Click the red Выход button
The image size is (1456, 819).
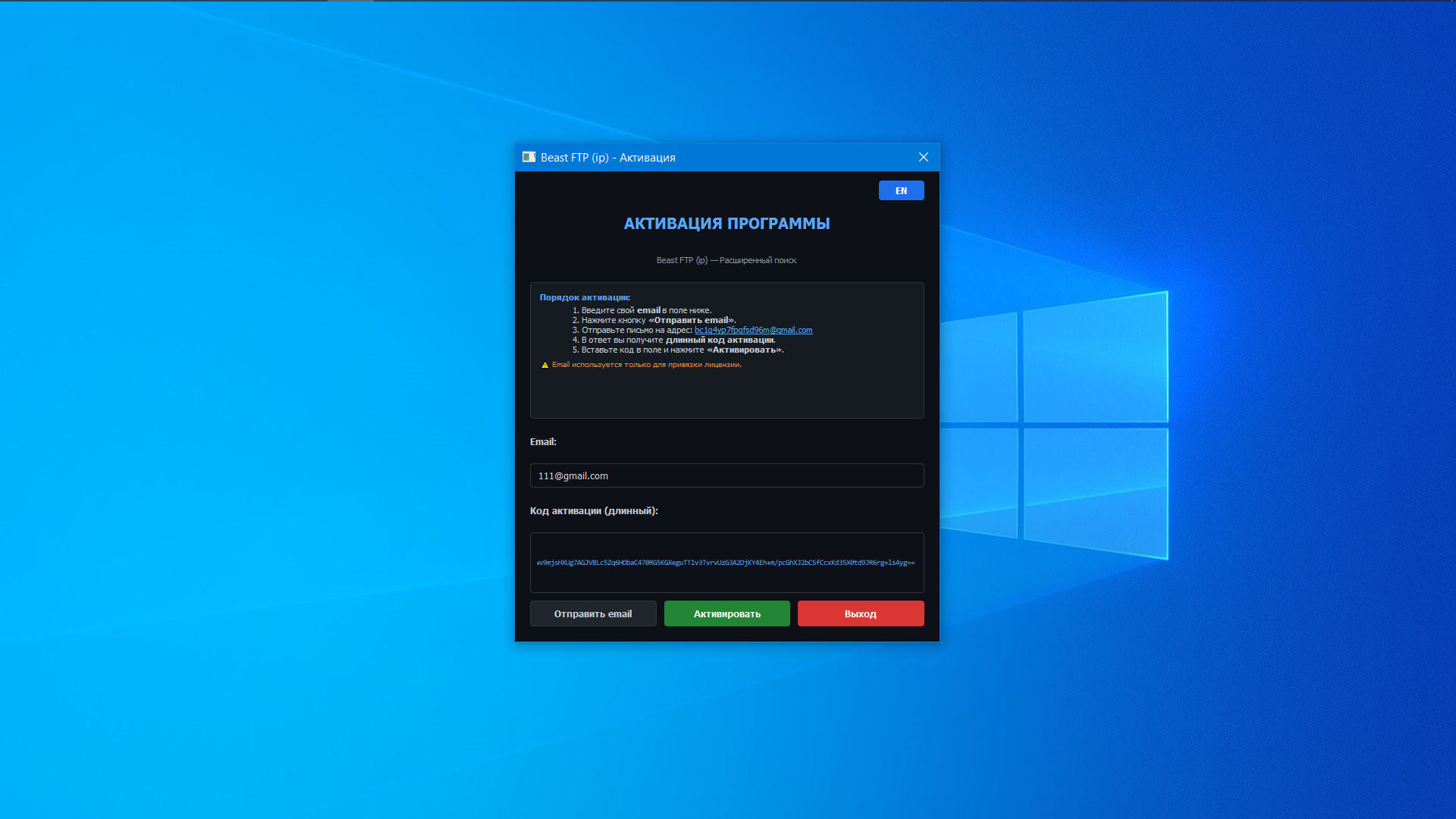(x=861, y=613)
